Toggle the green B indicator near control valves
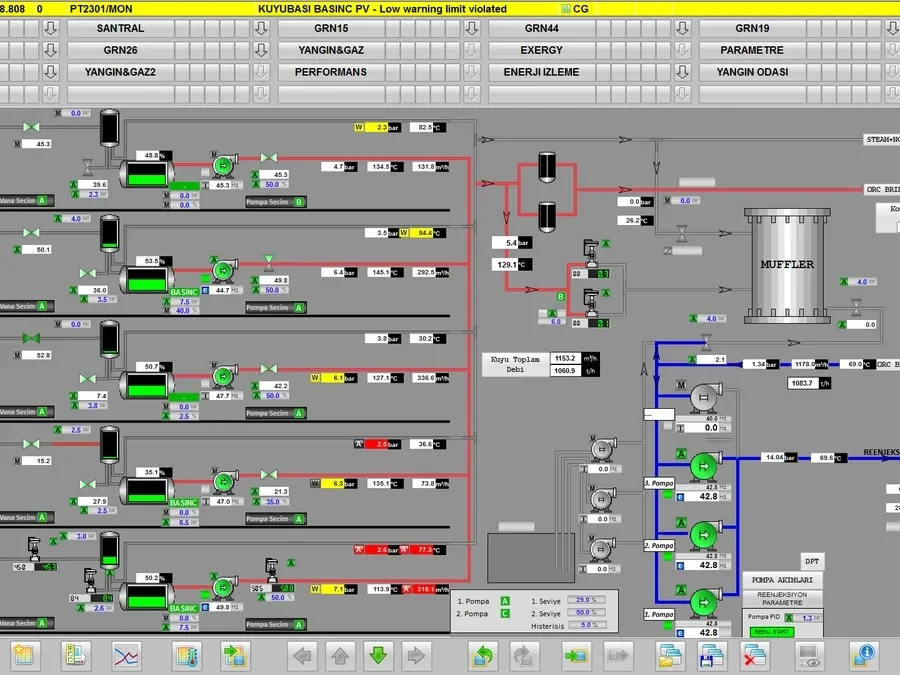This screenshot has width=900, height=675. coord(561,297)
